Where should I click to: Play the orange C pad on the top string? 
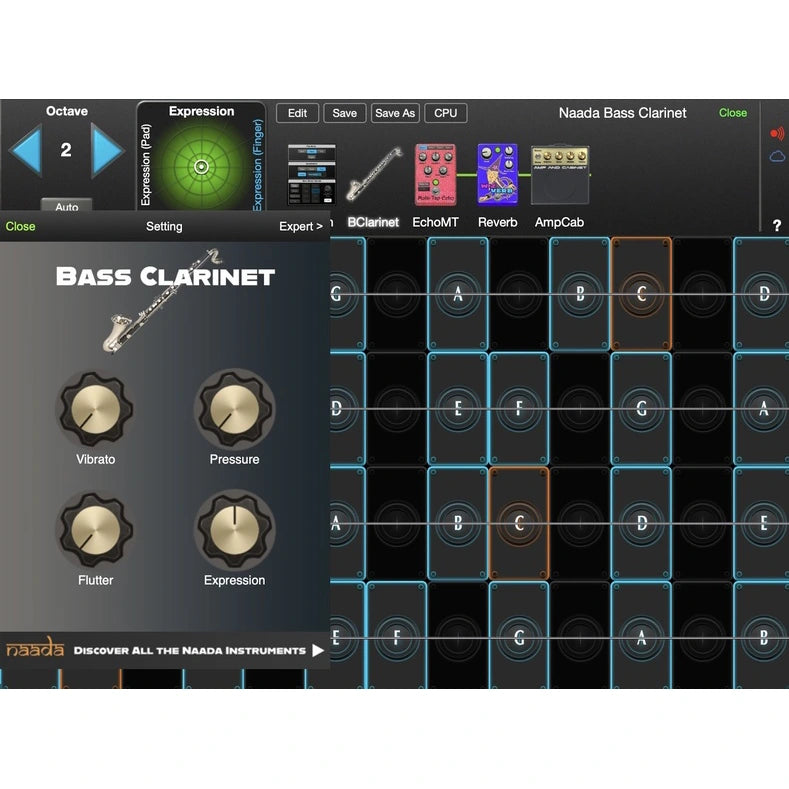pos(641,294)
